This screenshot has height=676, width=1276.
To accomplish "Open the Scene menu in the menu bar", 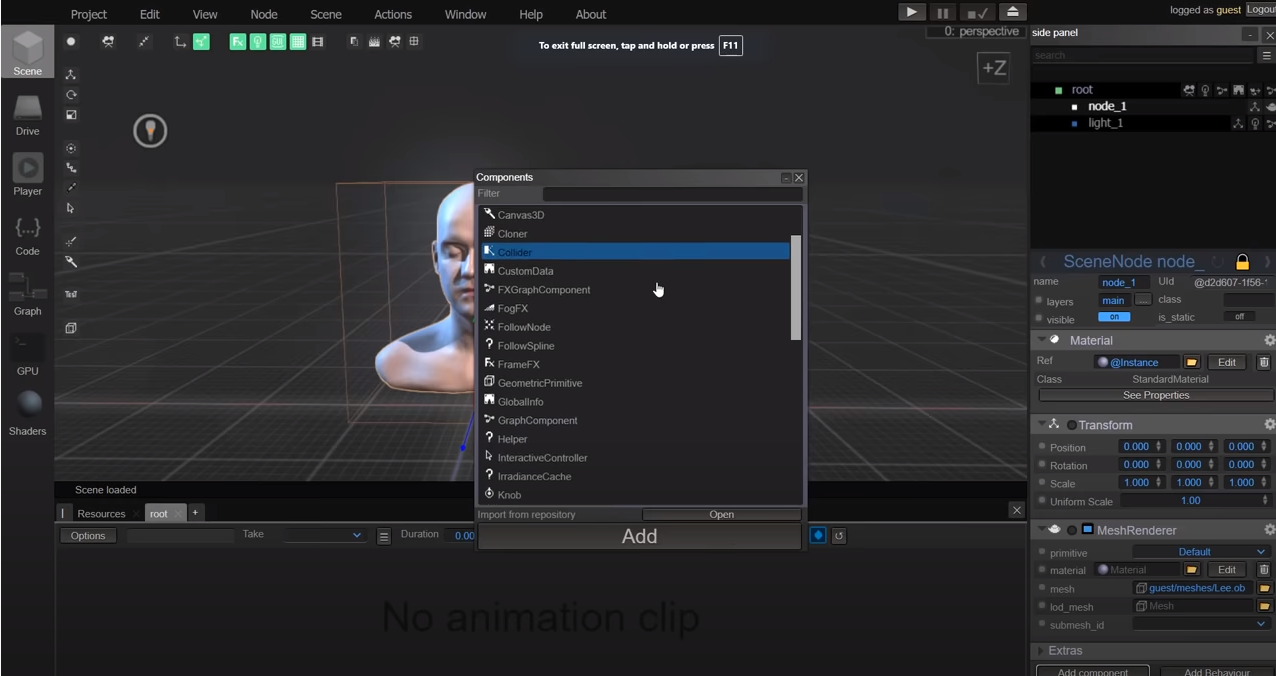I will (x=325, y=14).
